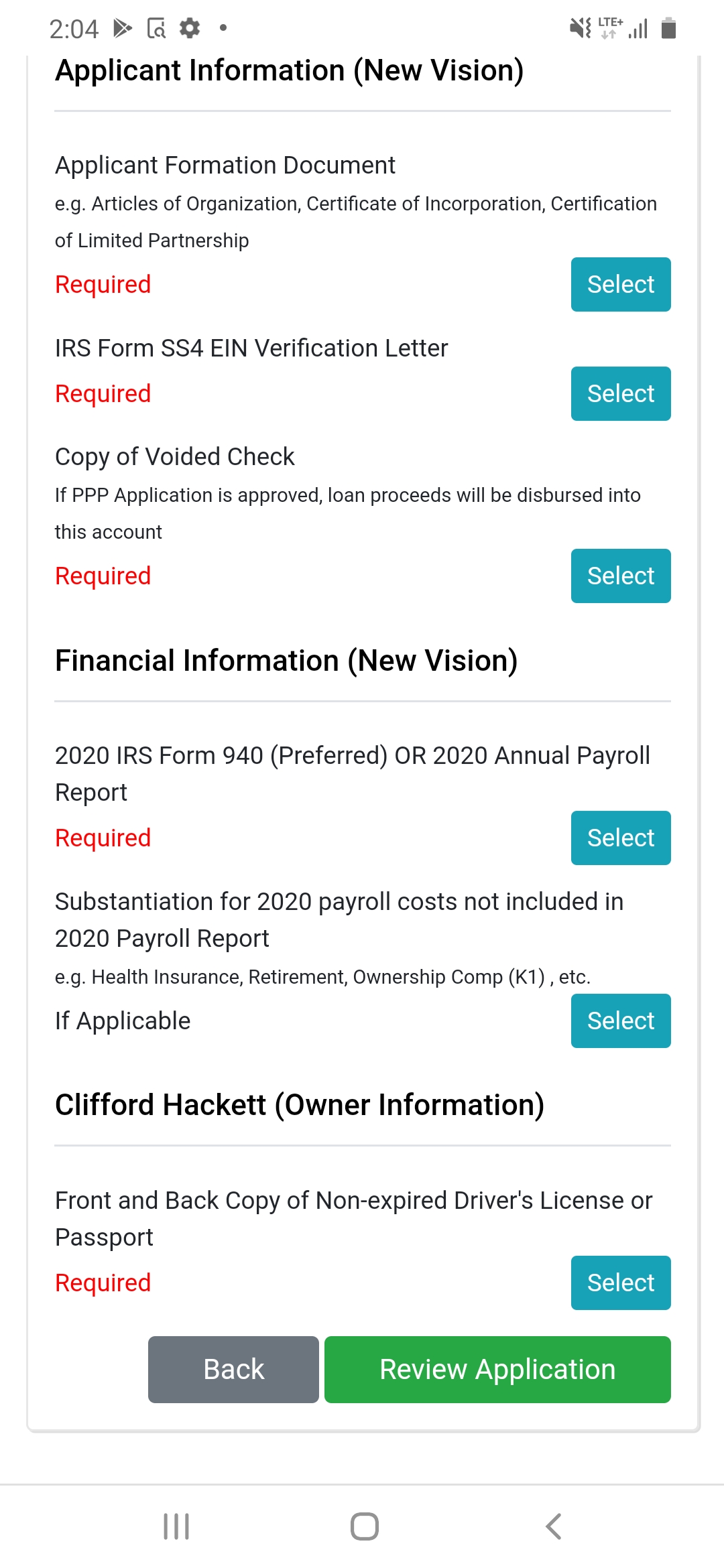Select Driver's License or Passport file
The height and width of the screenshot is (1568, 724).
tap(621, 1283)
